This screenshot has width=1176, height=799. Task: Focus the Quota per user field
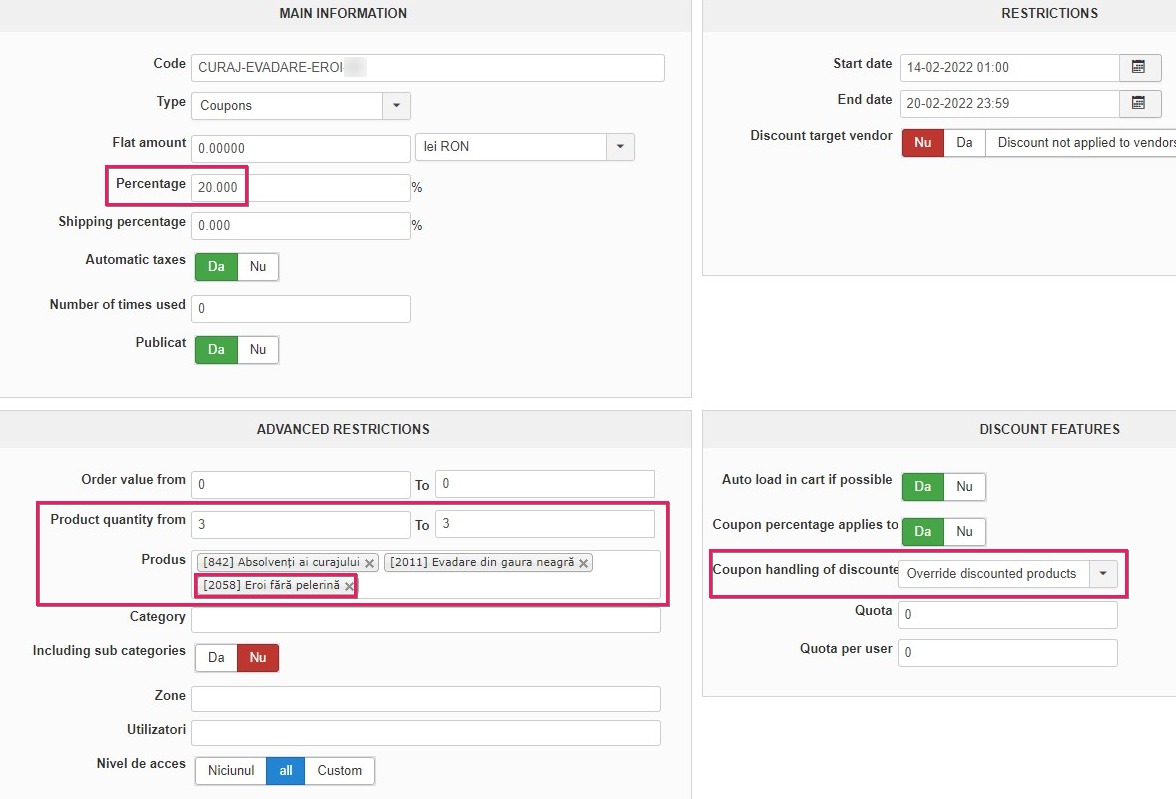[1007, 653]
